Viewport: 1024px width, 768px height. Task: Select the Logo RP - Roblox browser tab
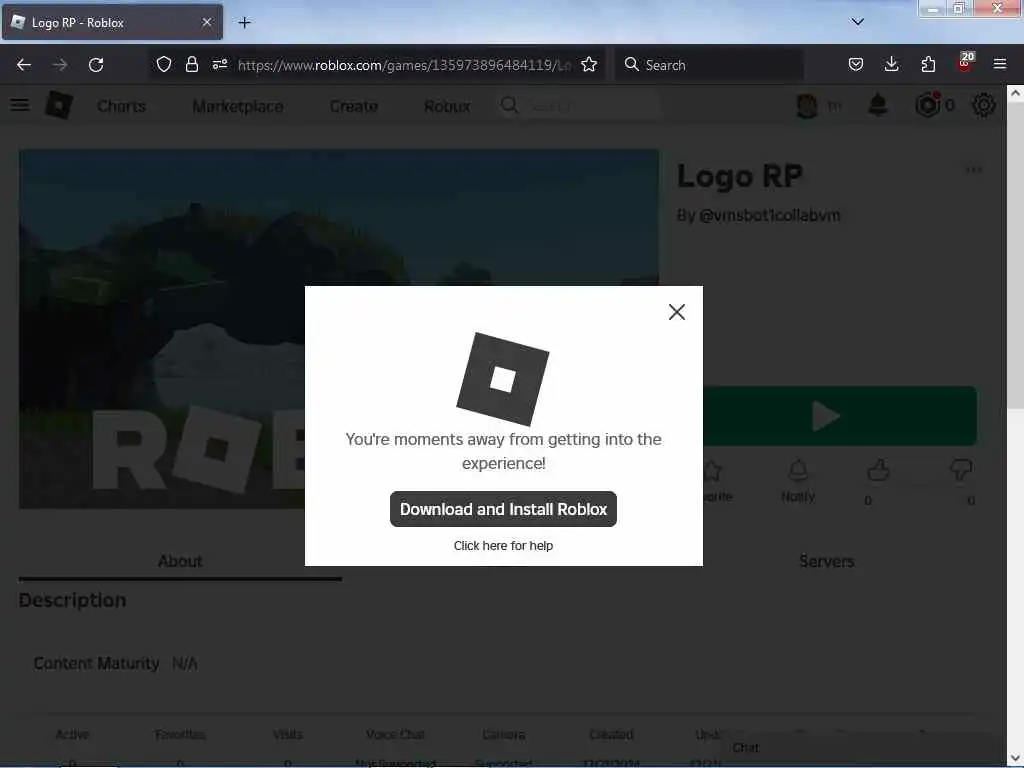pos(112,22)
